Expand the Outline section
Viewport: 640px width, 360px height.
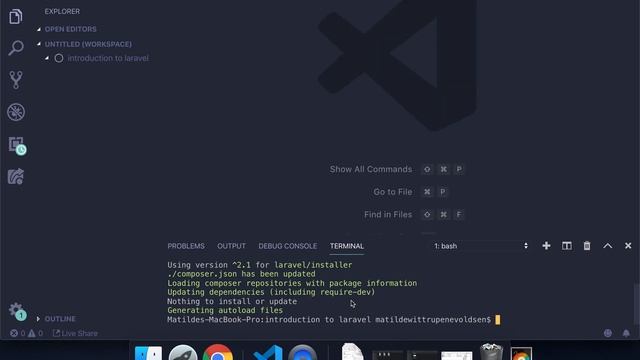38,319
